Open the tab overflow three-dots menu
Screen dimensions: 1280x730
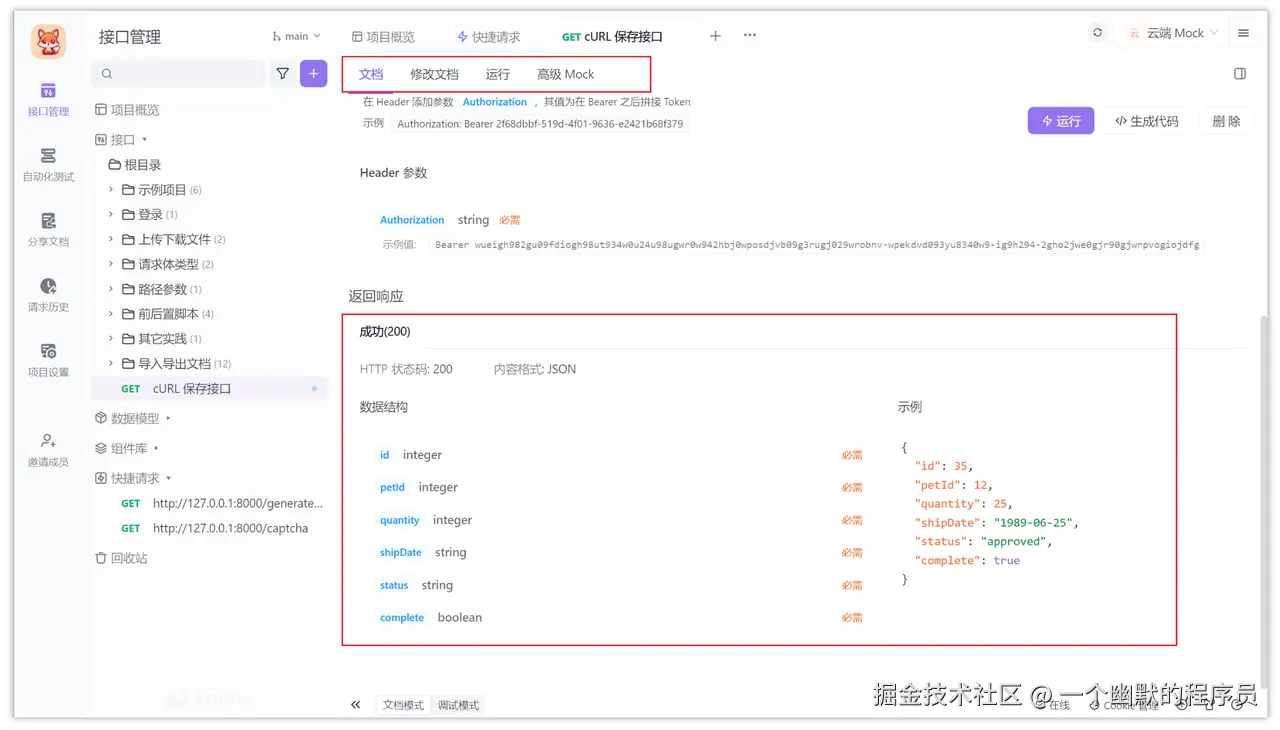[750, 36]
